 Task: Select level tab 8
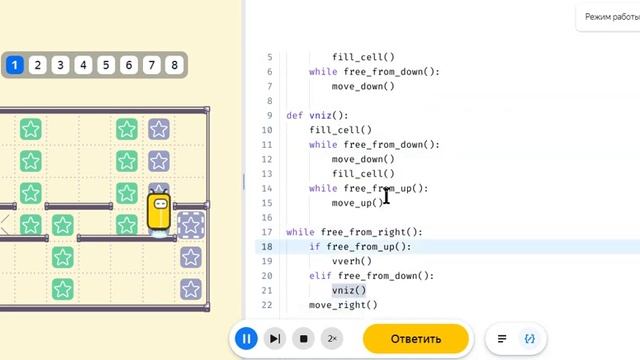click(174, 65)
